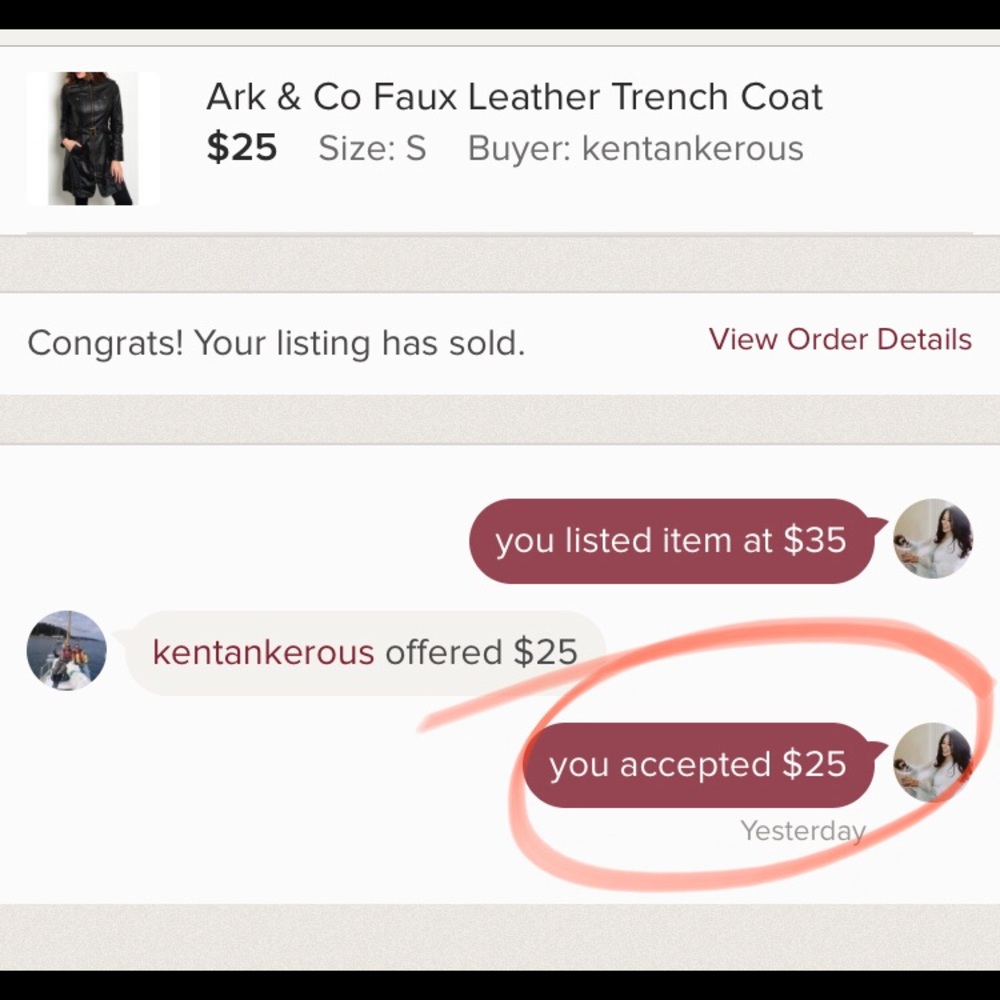This screenshot has height=1000, width=1000.
Task: Tap the 'Yesterday' timestamp
Action: pos(802,831)
